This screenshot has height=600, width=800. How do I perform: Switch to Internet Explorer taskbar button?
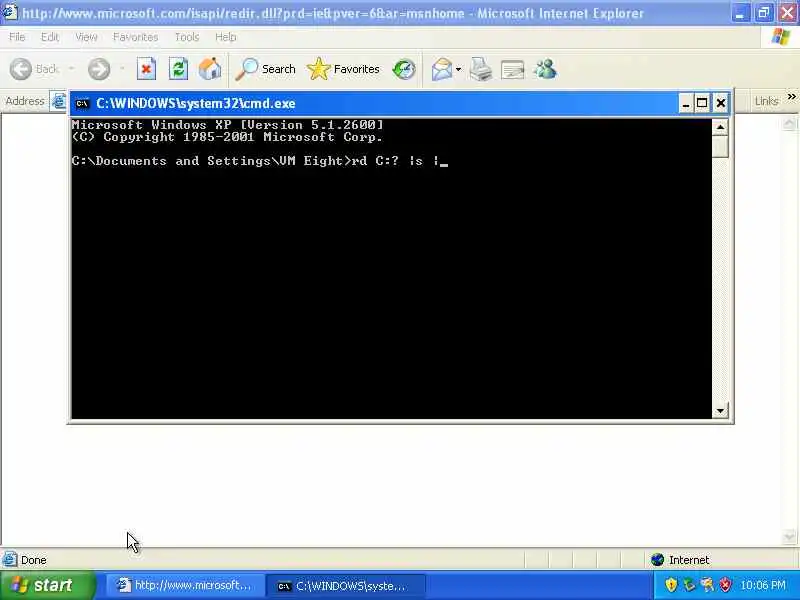pyautogui.click(x=185, y=585)
